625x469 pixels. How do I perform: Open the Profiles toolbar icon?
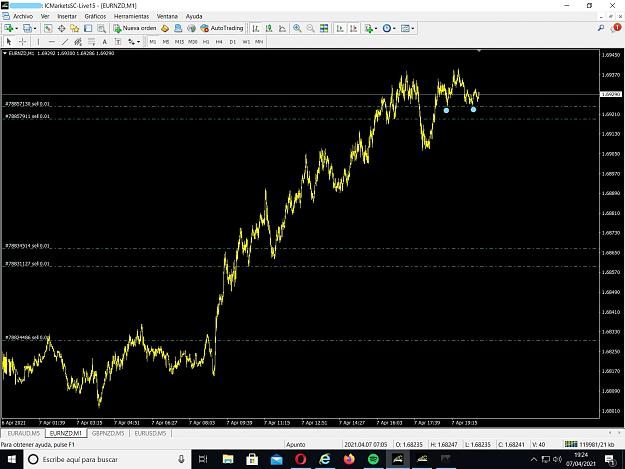[27, 28]
